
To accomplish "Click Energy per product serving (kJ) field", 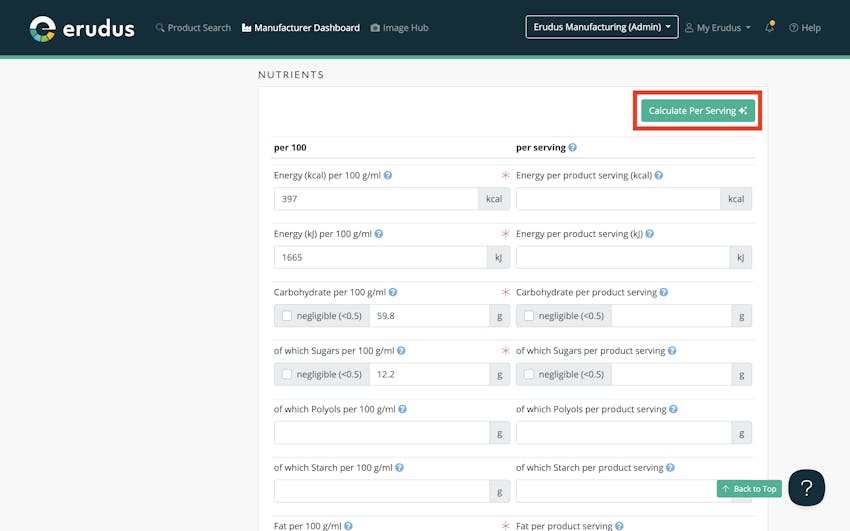I will [623, 257].
